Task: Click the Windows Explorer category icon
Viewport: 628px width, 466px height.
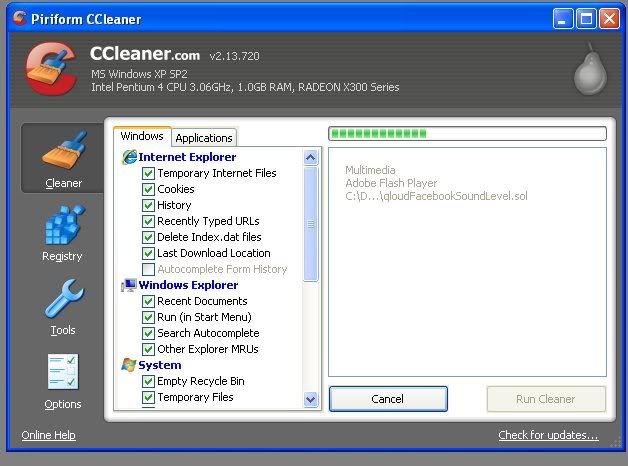Action: 129,285
